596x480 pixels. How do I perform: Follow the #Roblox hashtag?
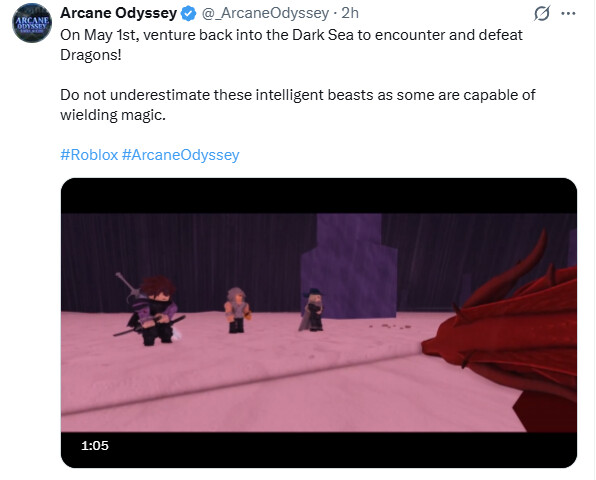89,155
